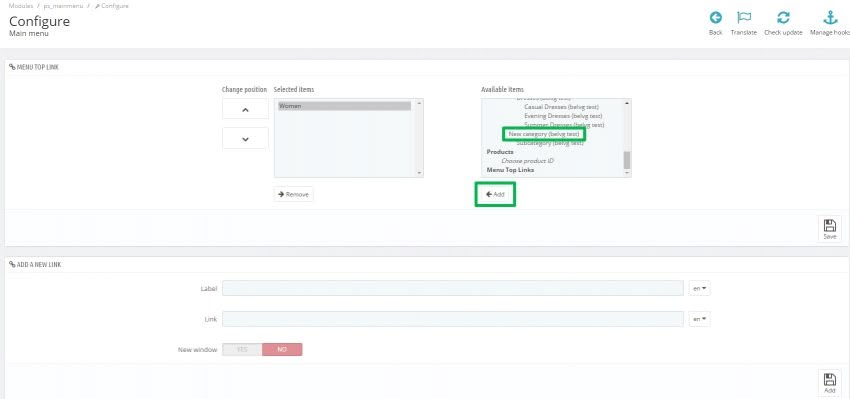Click Selected items scroll up arrow
This screenshot has width=850, height=399.
[x=419, y=103]
